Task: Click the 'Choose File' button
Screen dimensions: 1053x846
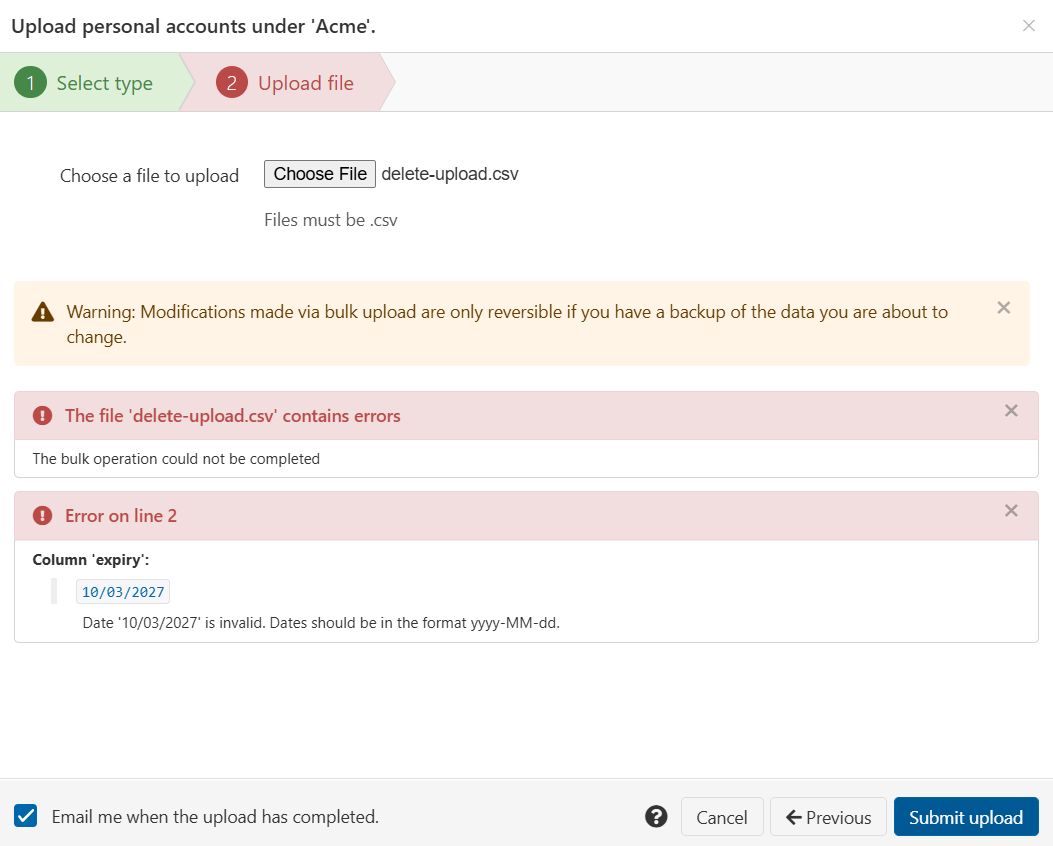Action: (319, 174)
